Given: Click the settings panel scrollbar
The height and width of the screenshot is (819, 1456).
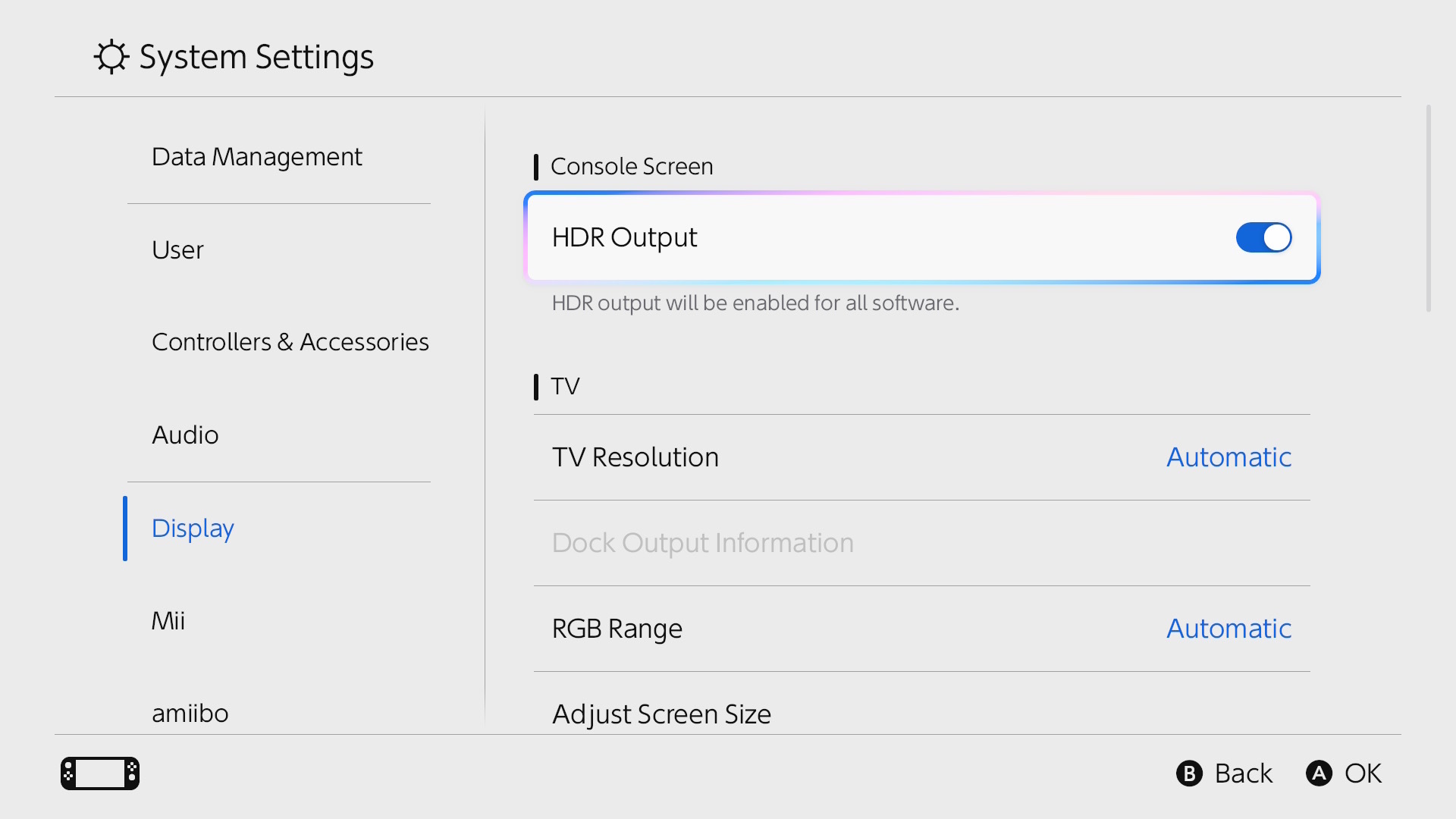Looking at the screenshot, I should click(x=1428, y=209).
